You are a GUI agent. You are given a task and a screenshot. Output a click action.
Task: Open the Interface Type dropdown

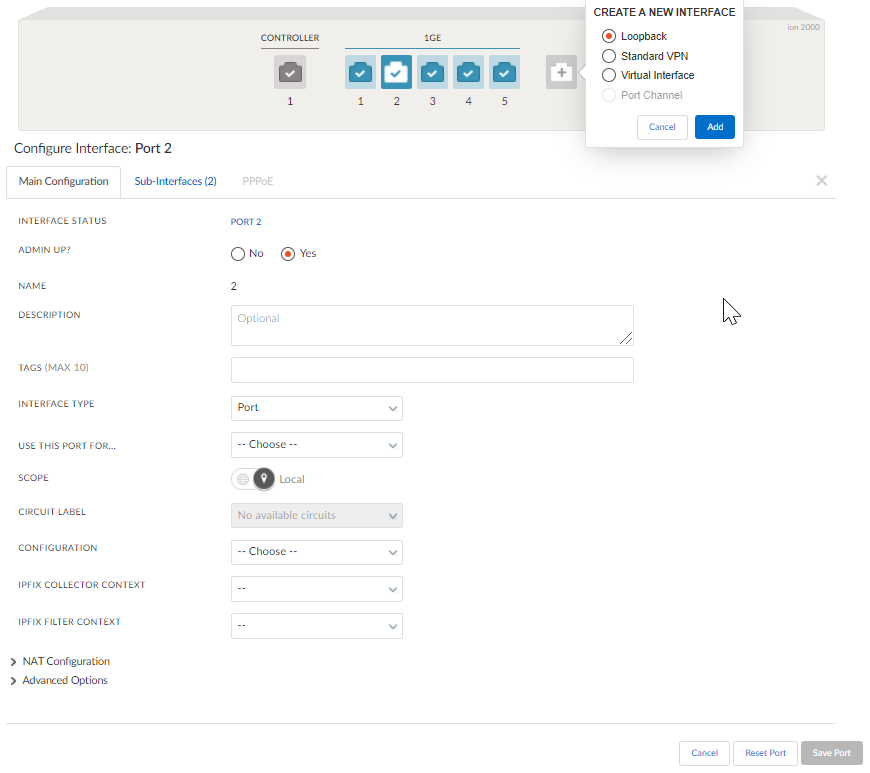tap(316, 408)
